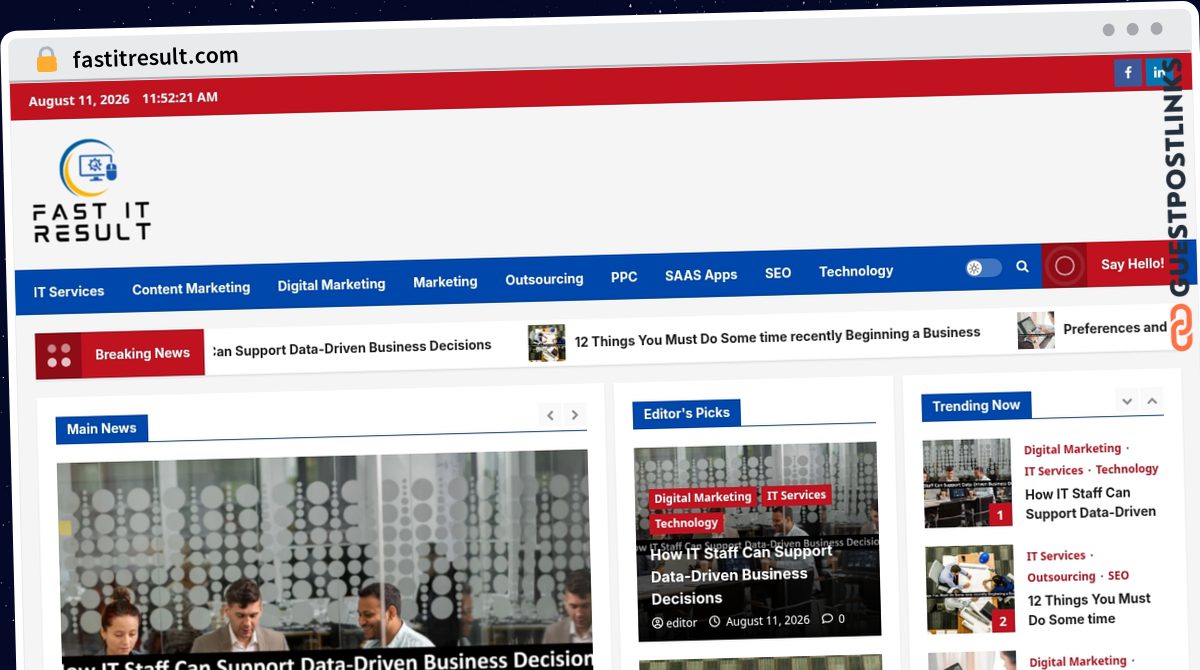This screenshot has height=670, width=1200.
Task: Open the '12 Things You Must Do' ticker headline
Action: coord(777,336)
